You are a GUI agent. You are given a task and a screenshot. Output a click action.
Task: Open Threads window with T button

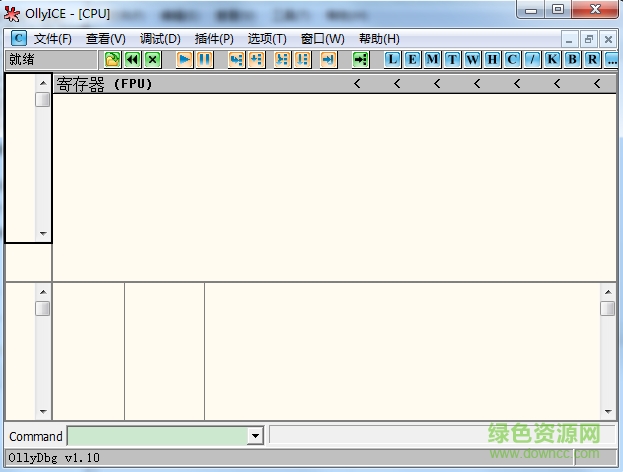coord(452,60)
